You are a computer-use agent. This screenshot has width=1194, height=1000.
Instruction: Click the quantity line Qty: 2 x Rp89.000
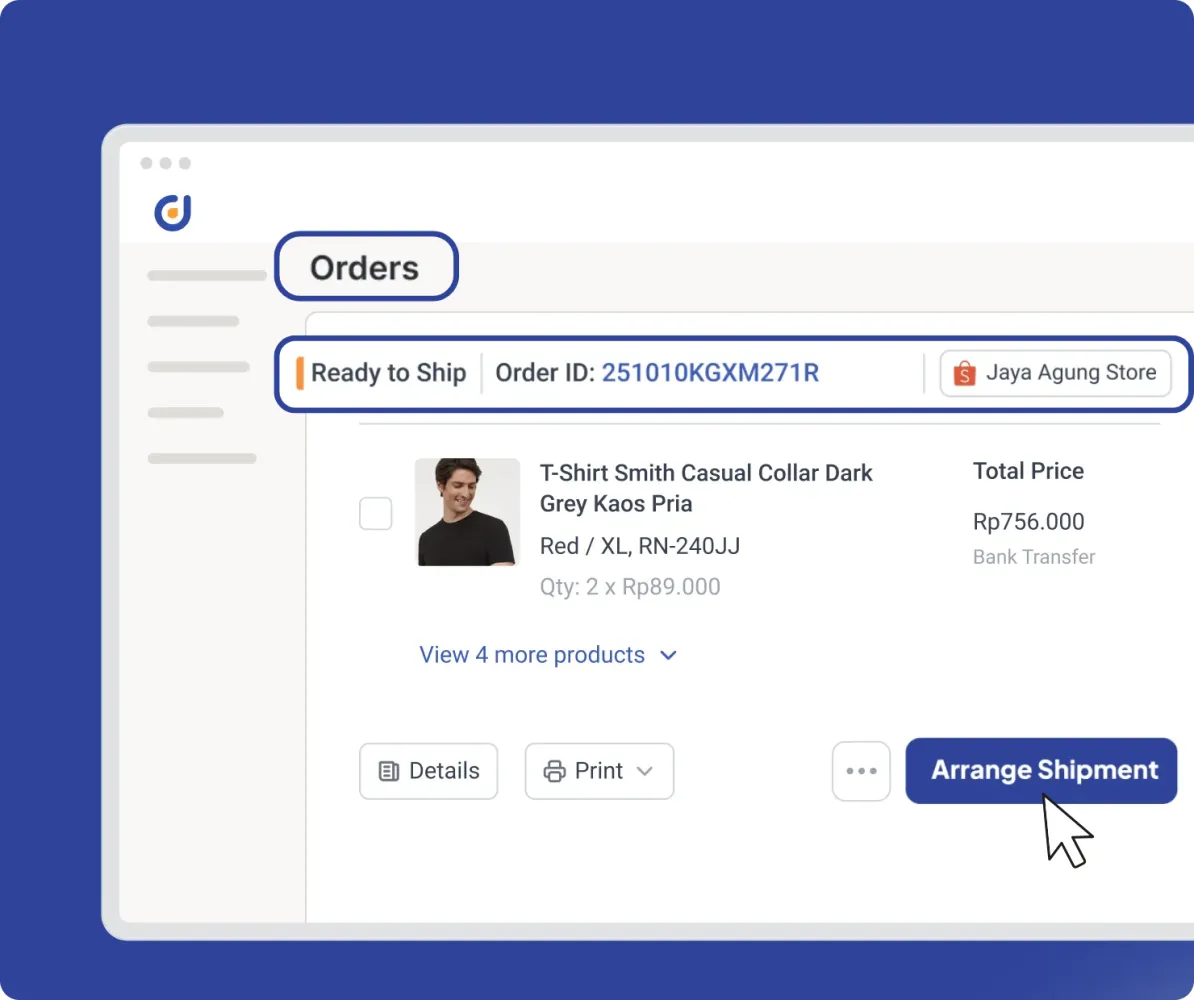(630, 586)
